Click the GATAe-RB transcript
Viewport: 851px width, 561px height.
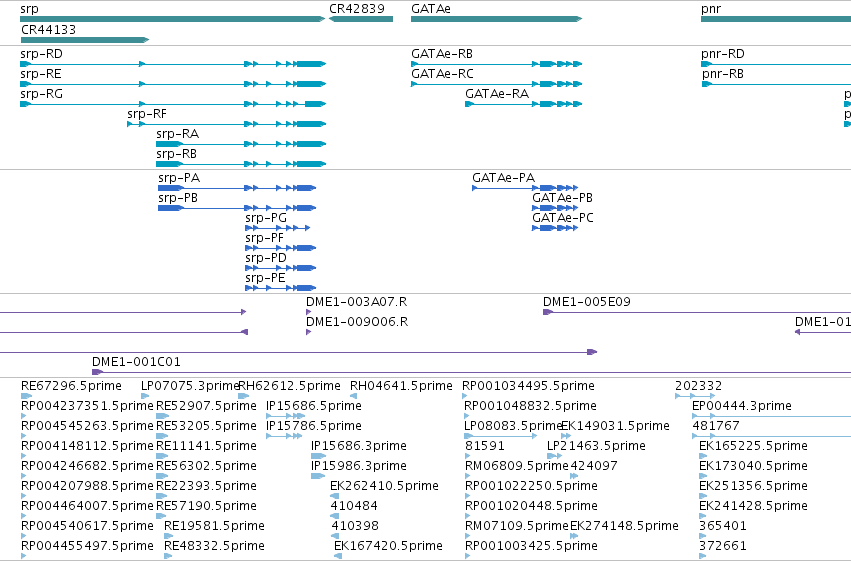497,64
